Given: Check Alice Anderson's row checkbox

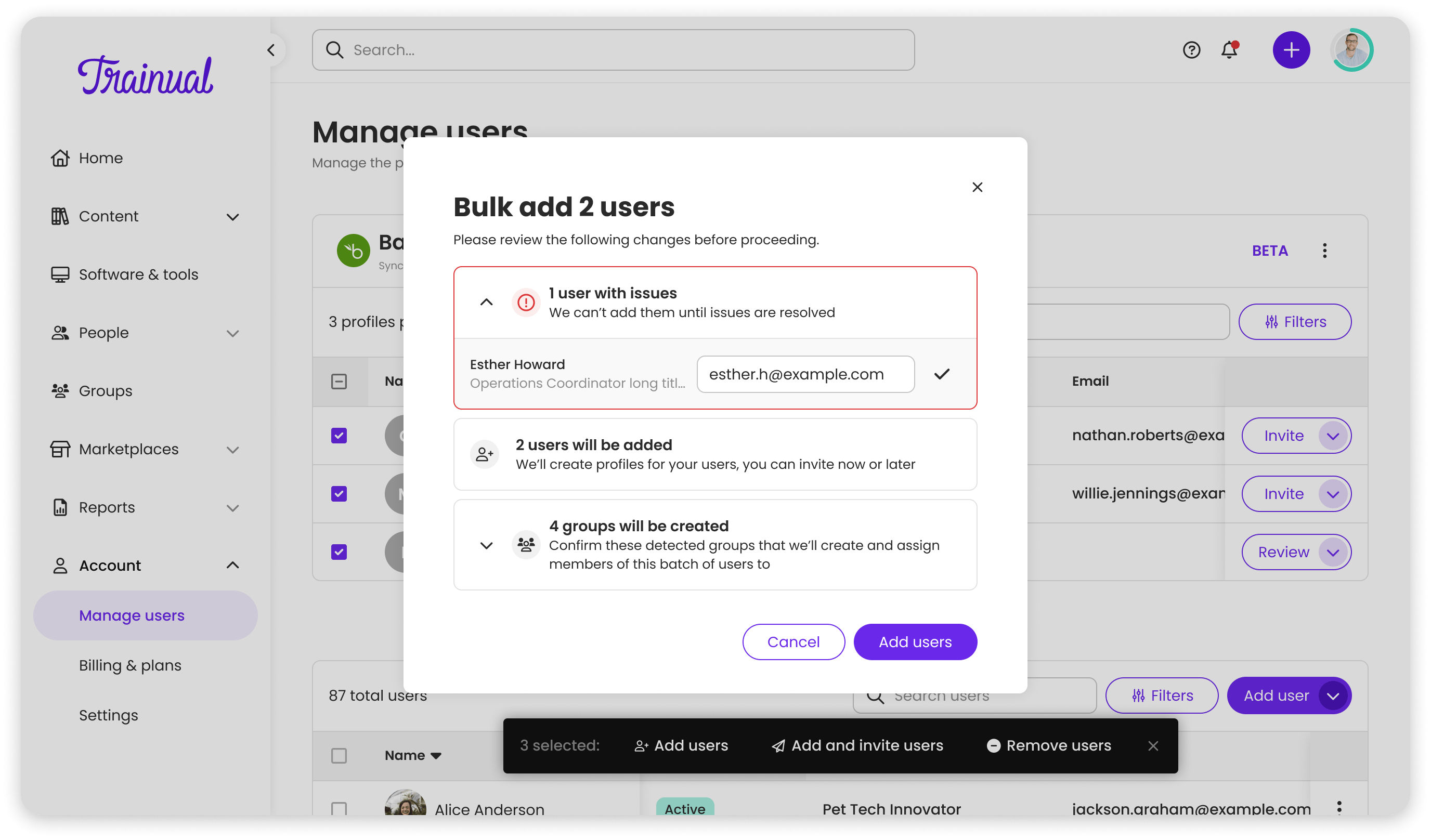Looking at the screenshot, I should [339, 808].
